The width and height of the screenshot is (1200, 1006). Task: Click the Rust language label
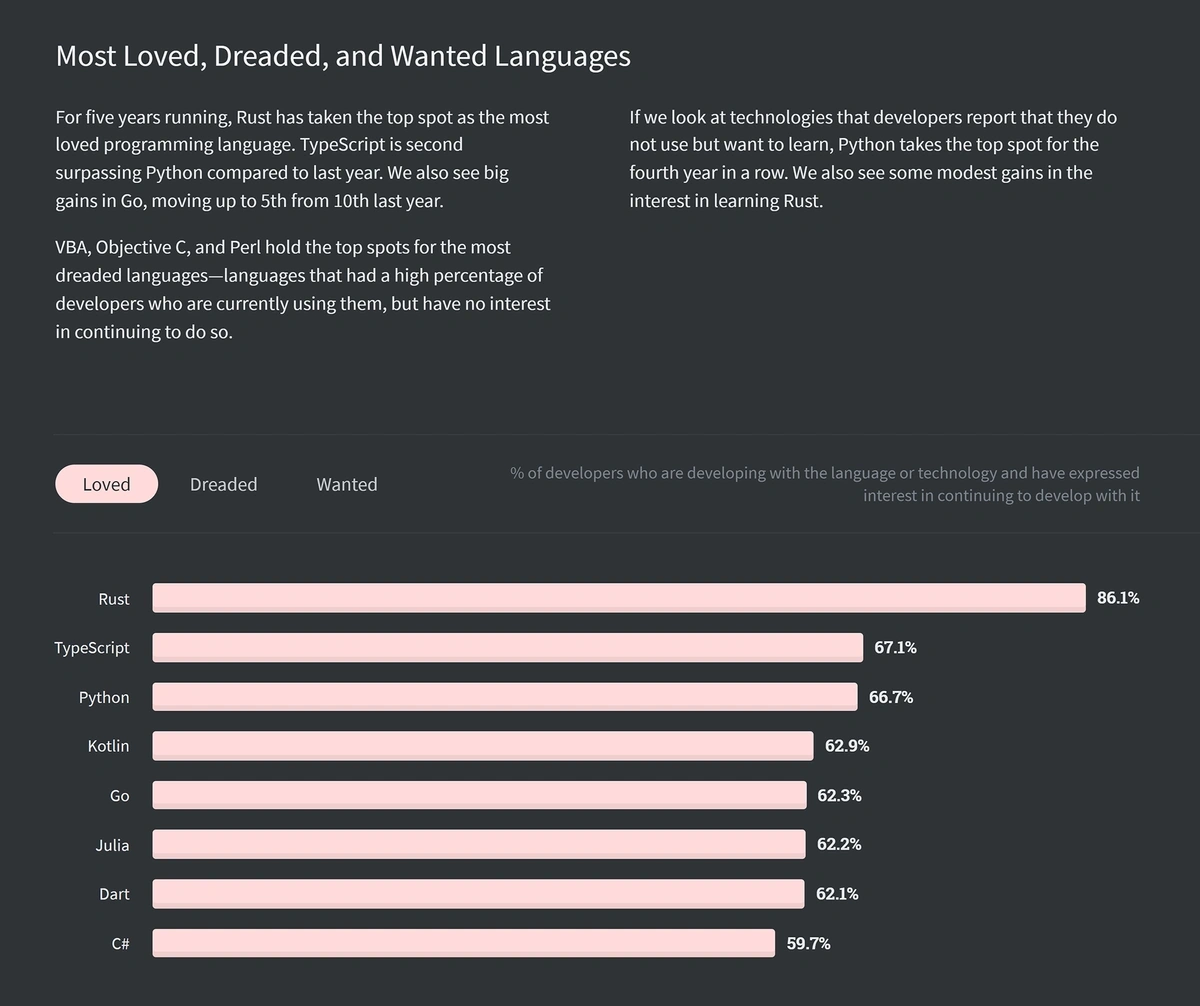114,599
